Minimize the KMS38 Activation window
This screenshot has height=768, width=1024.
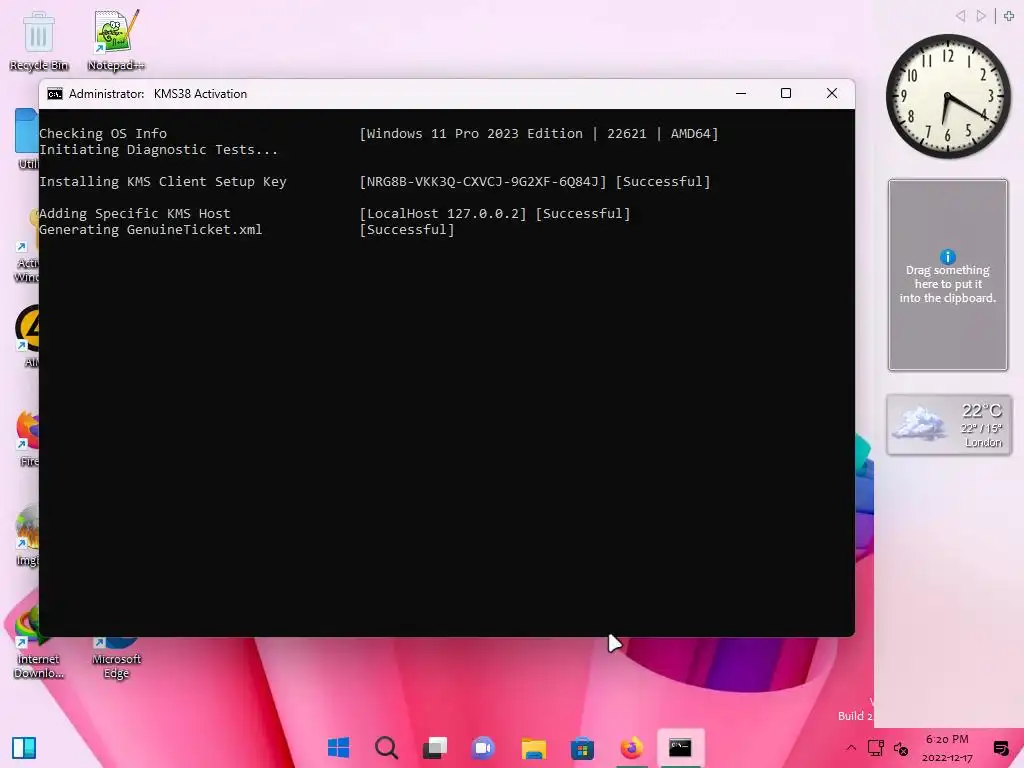pos(741,93)
